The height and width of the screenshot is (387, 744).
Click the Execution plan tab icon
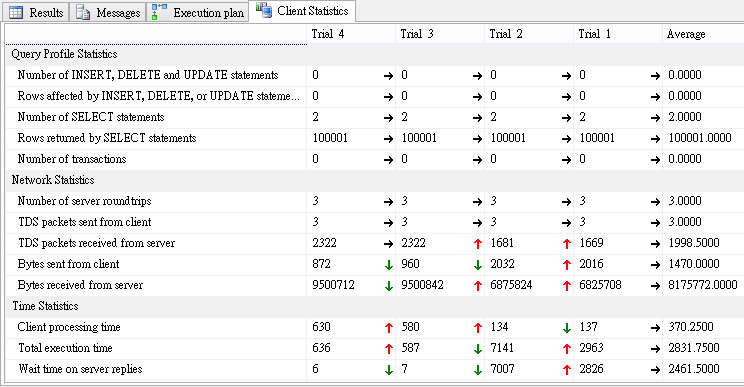pyautogui.click(x=159, y=12)
